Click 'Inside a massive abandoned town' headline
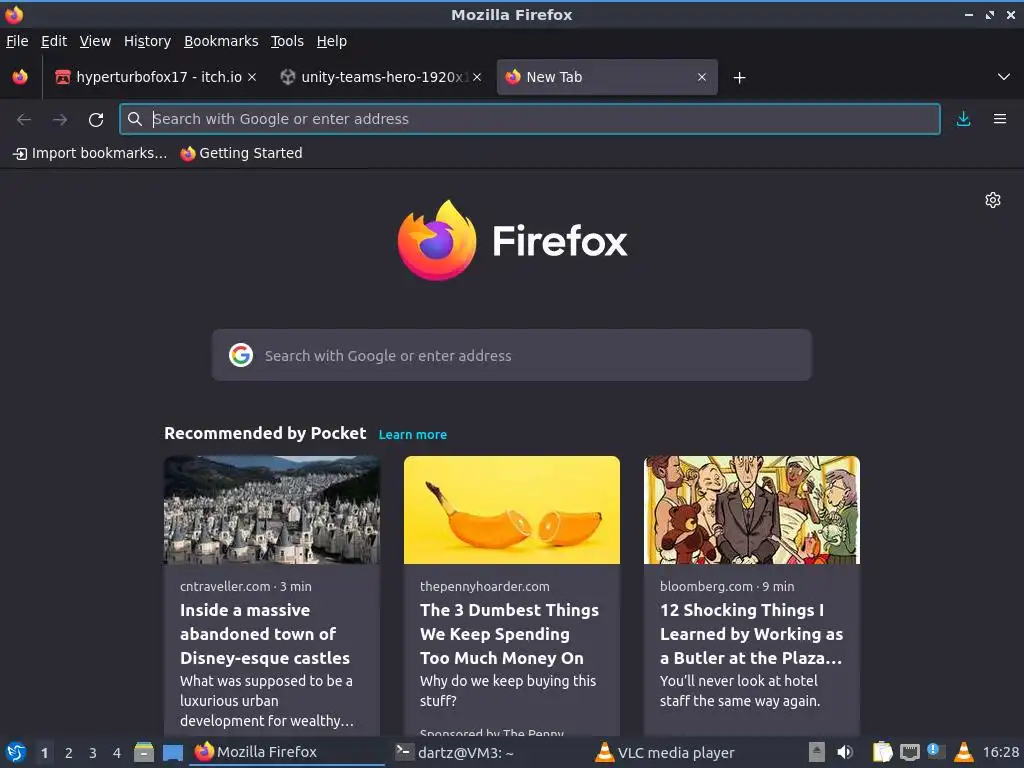Viewport: 1024px width, 768px height. pos(265,634)
